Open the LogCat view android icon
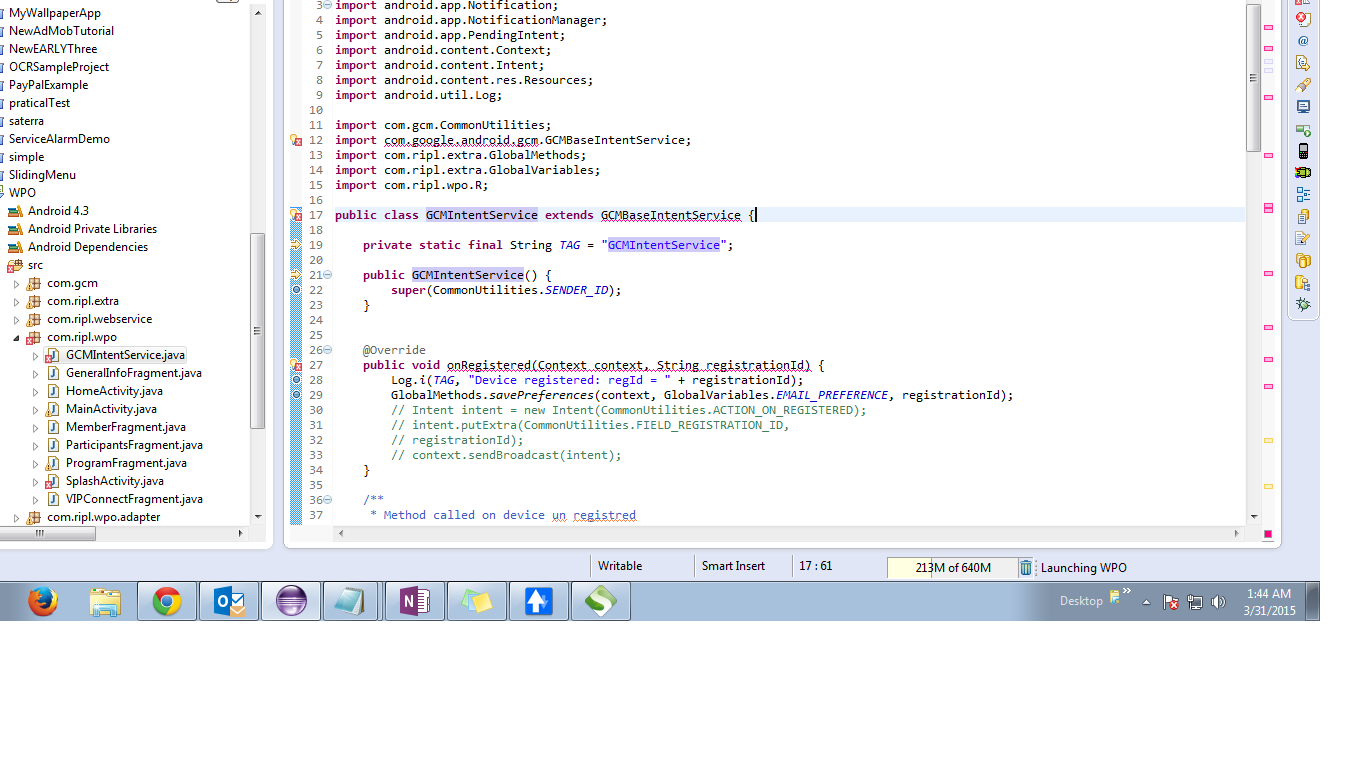 click(1303, 172)
